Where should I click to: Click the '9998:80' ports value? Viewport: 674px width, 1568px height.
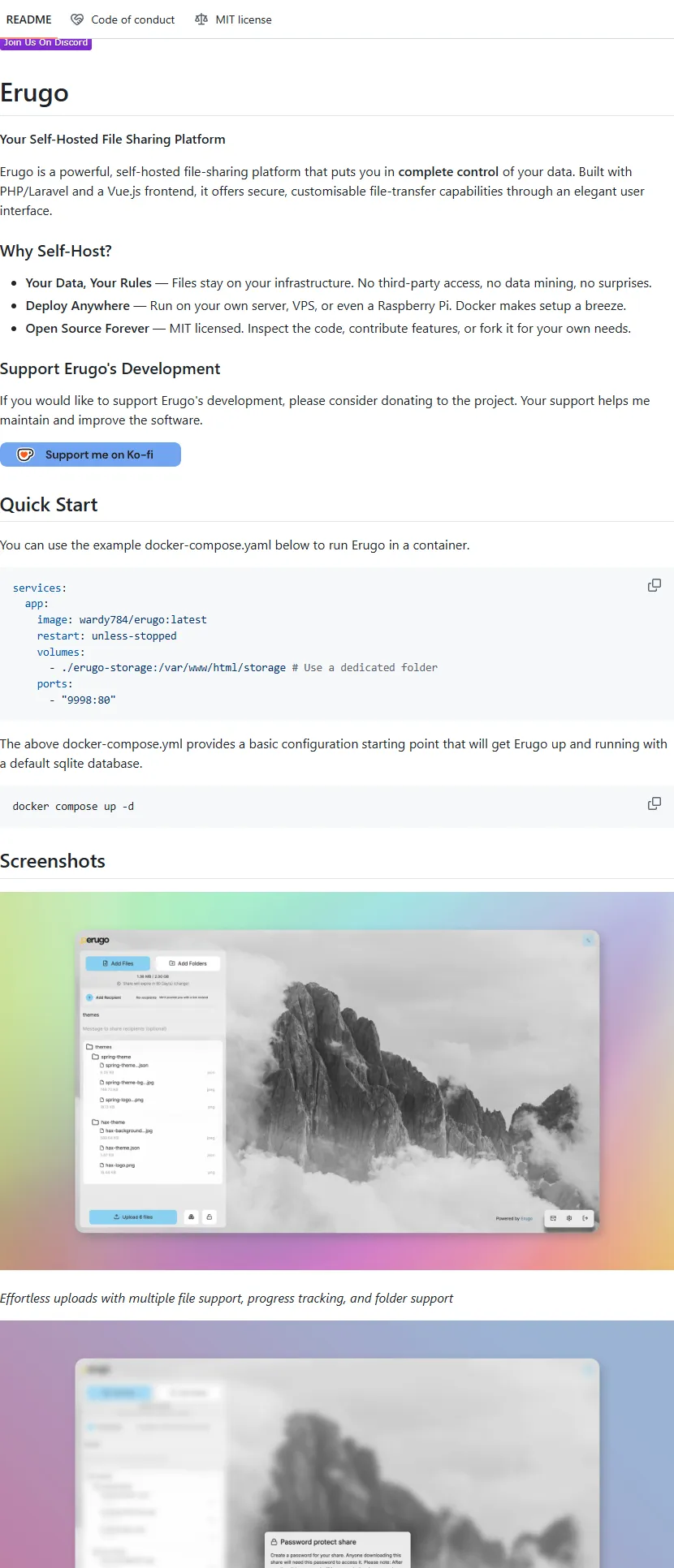point(89,700)
